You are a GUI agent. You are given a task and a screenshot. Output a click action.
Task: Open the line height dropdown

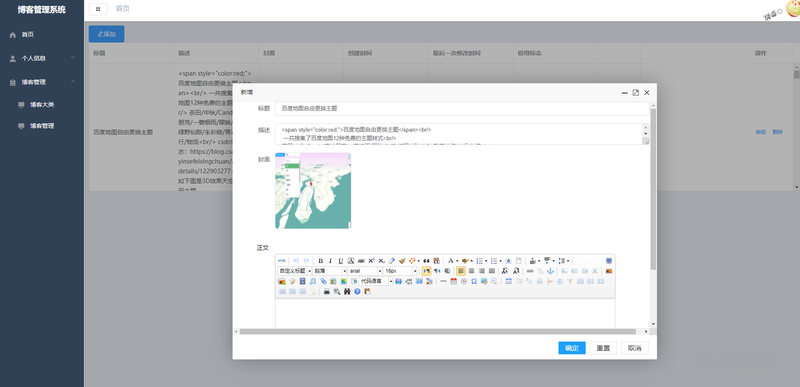[568, 261]
